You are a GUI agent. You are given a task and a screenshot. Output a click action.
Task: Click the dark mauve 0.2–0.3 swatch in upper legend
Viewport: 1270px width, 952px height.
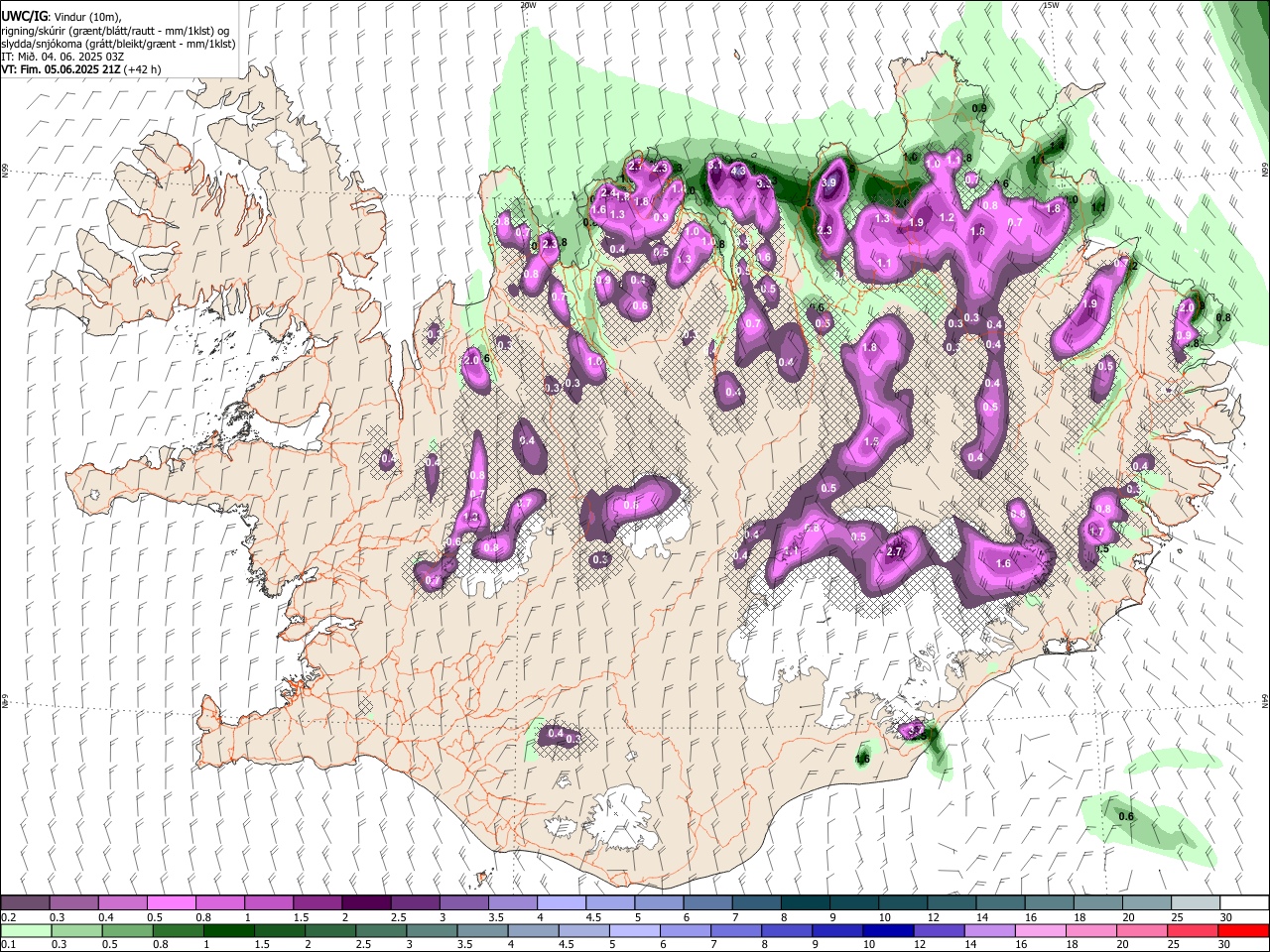tap(25, 903)
